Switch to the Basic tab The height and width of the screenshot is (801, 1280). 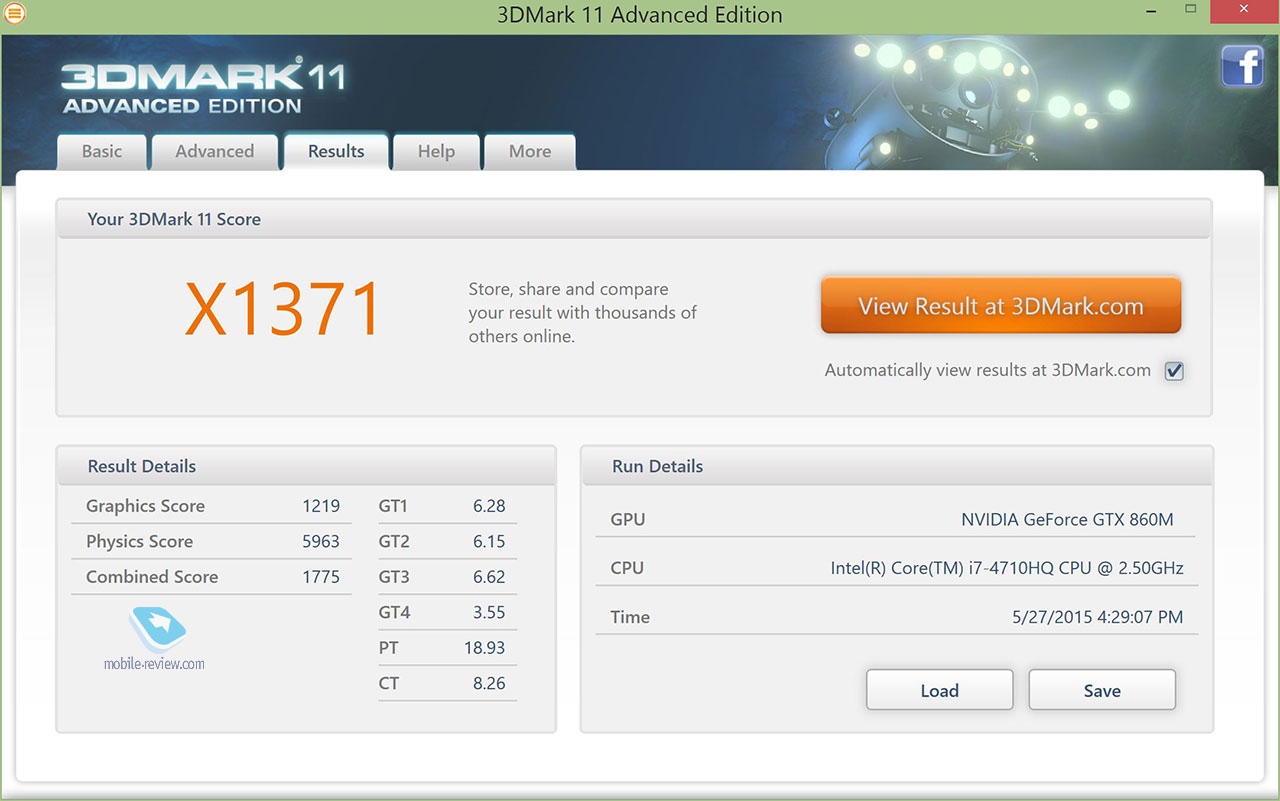(x=102, y=151)
